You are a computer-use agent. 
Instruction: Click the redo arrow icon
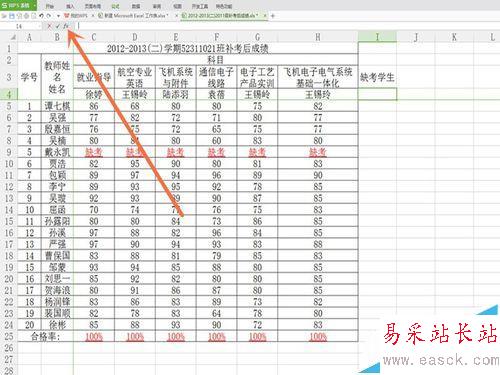coord(49,16)
